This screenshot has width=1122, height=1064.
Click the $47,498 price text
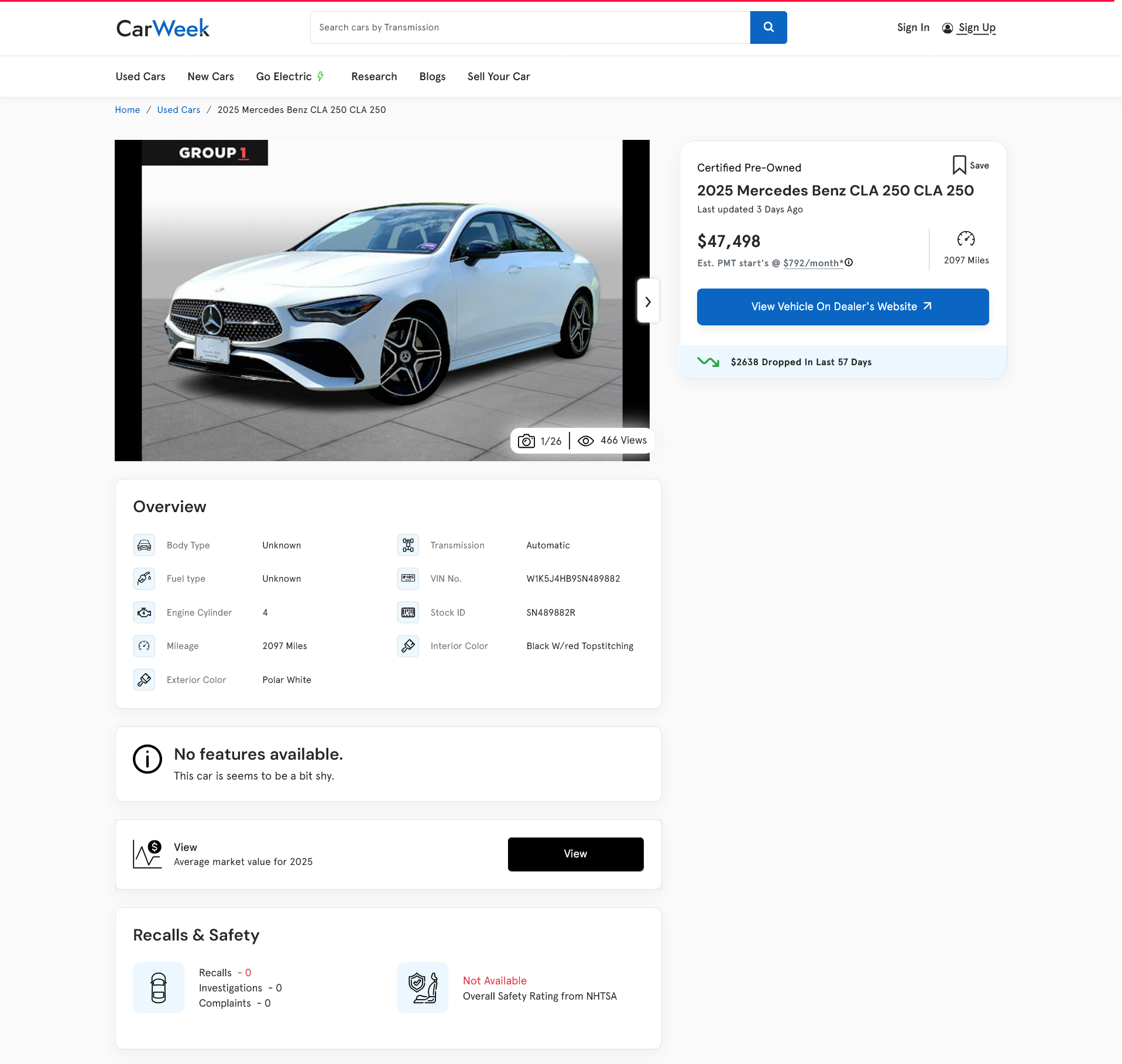729,241
